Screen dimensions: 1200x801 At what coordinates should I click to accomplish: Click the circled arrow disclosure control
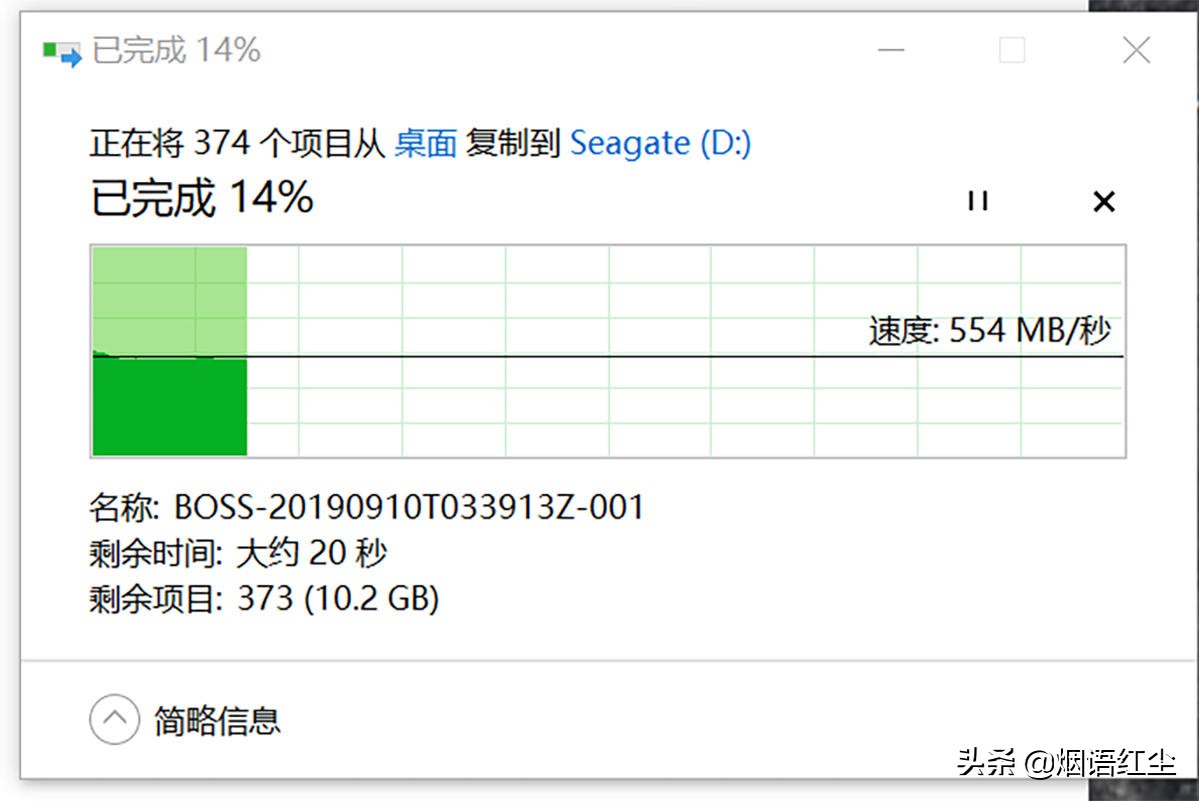pos(115,719)
